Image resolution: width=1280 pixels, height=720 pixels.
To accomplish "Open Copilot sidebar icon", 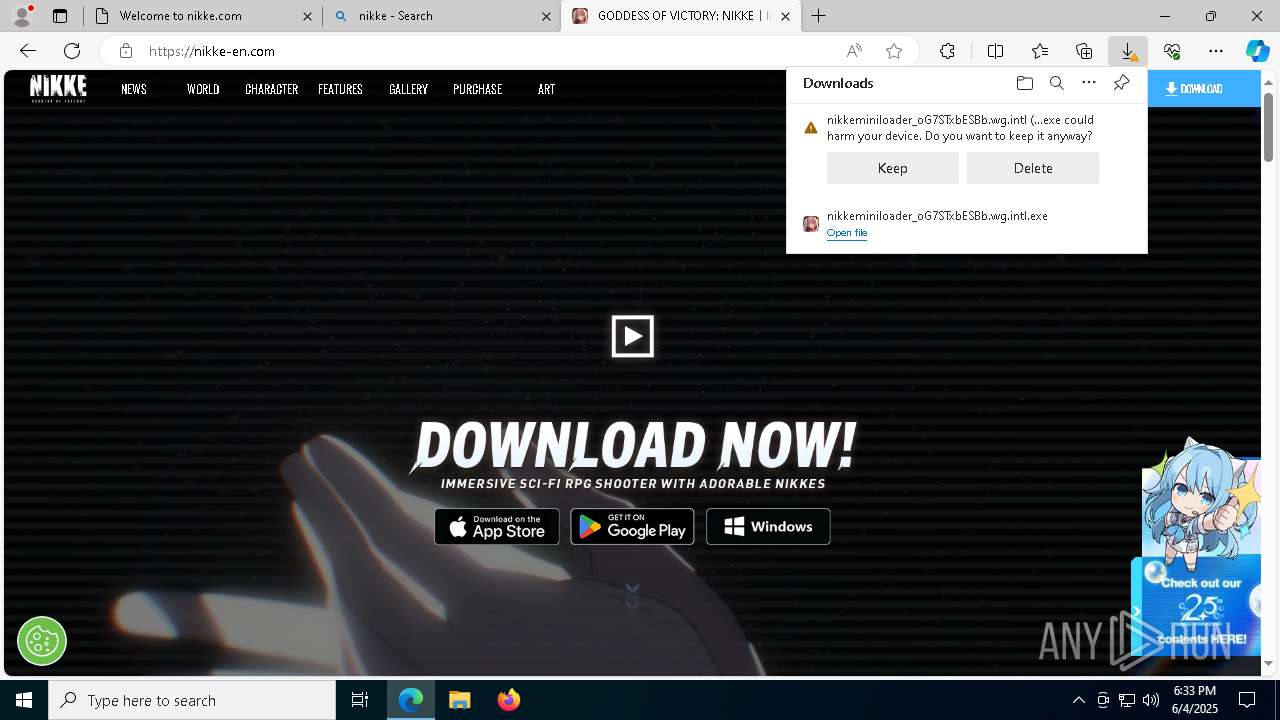I will click(1258, 51).
